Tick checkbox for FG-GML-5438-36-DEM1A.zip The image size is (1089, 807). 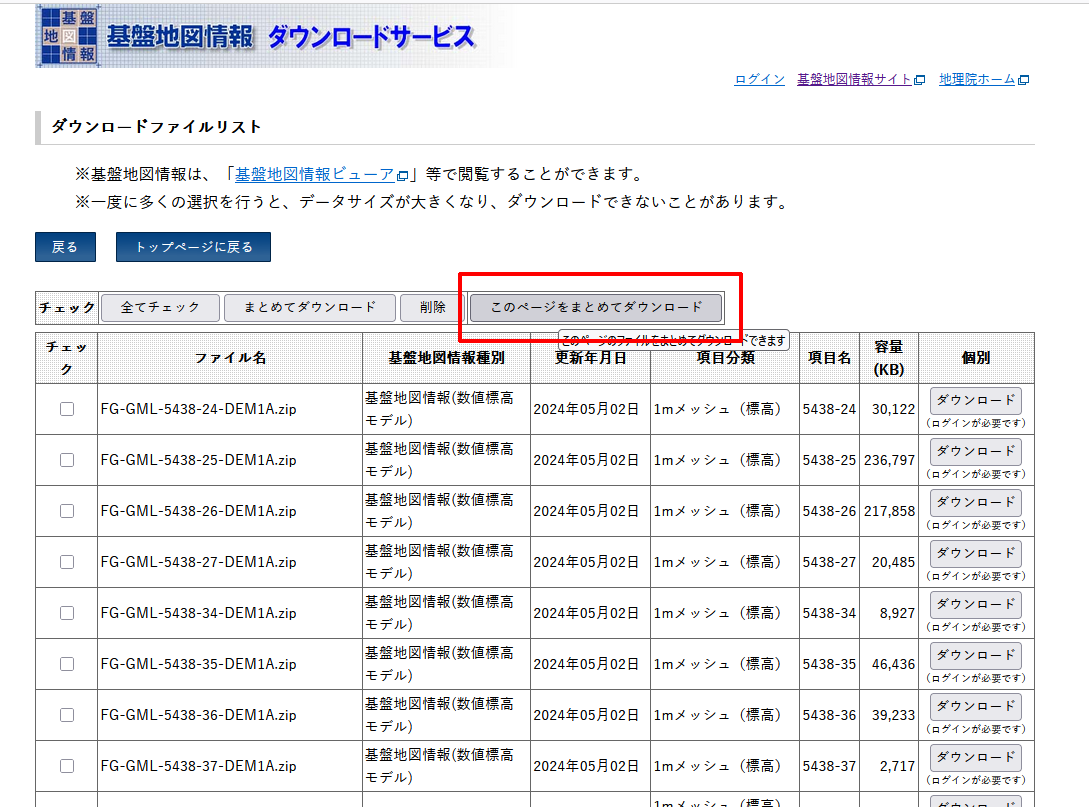point(67,715)
